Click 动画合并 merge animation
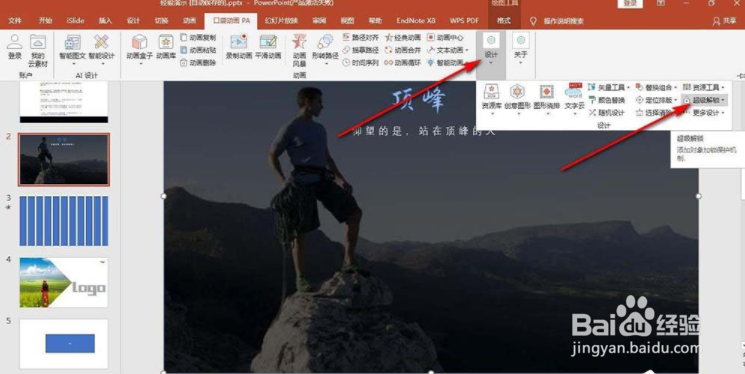 click(x=403, y=50)
